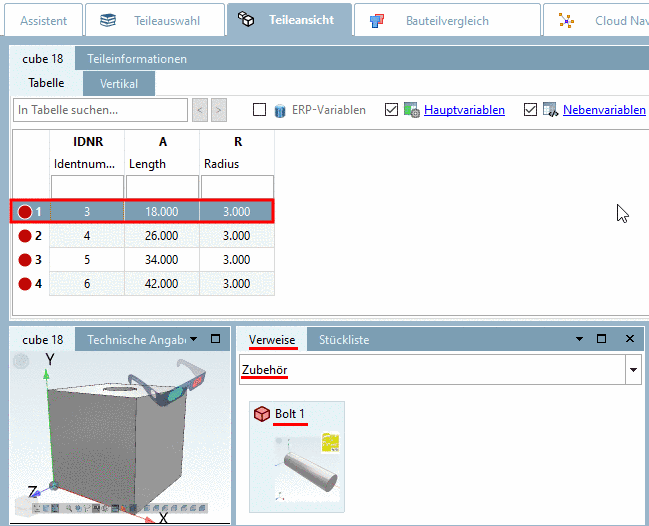This screenshot has height=526, width=649.
Task: Select the cube 18 tab above the 3D preview
Action: [43, 340]
